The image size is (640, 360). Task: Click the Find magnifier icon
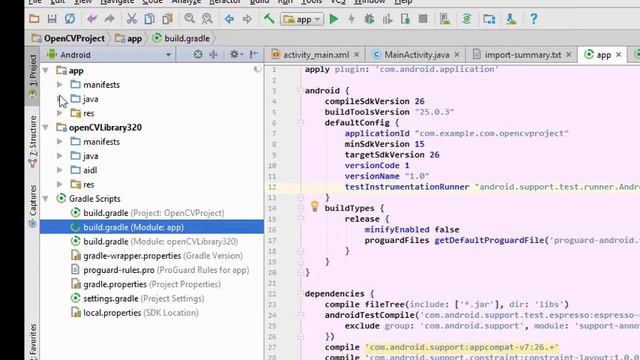(x=189, y=19)
